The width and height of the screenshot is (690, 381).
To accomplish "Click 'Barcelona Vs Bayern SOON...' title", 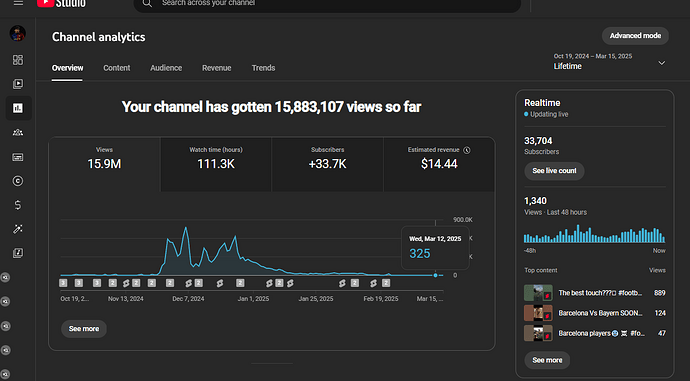I will click(600, 313).
